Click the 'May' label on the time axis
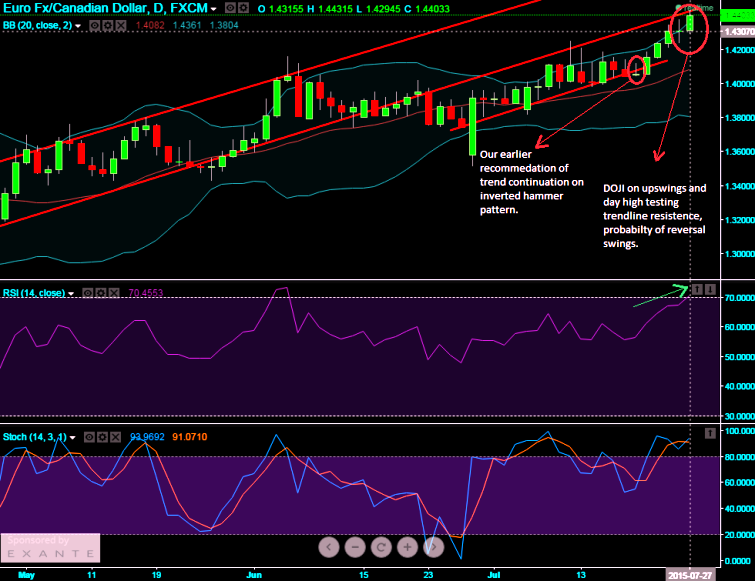This screenshot has height=581, width=755. click(26, 575)
